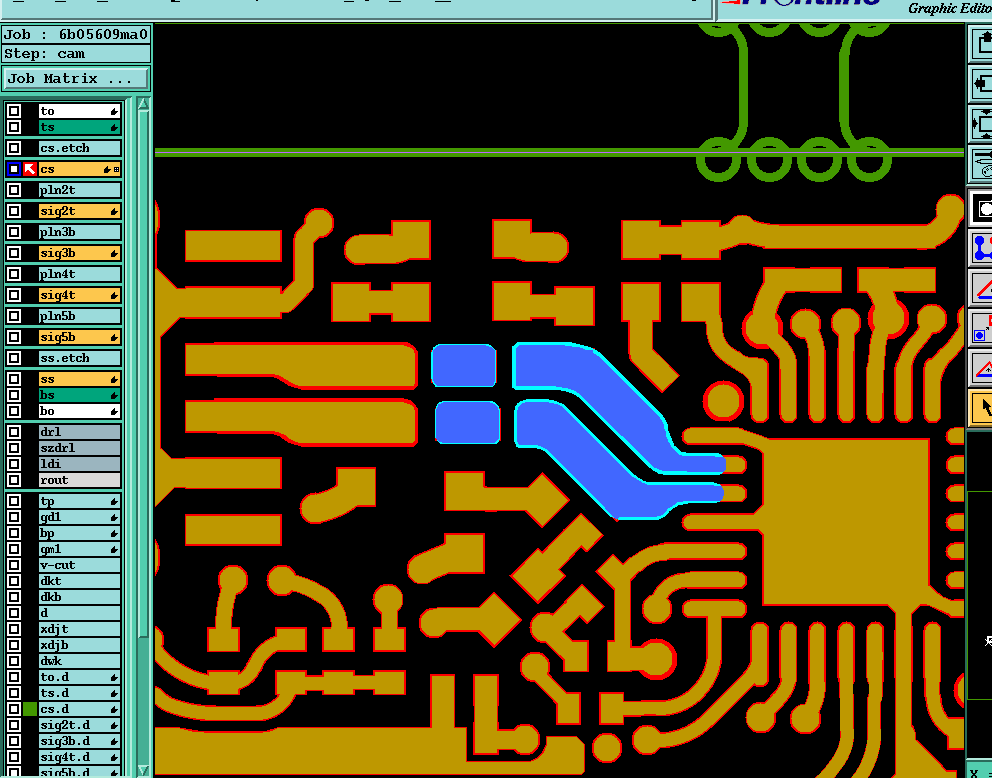
Task: Click the pencil icon on the gd1 layer
Action: (114, 517)
